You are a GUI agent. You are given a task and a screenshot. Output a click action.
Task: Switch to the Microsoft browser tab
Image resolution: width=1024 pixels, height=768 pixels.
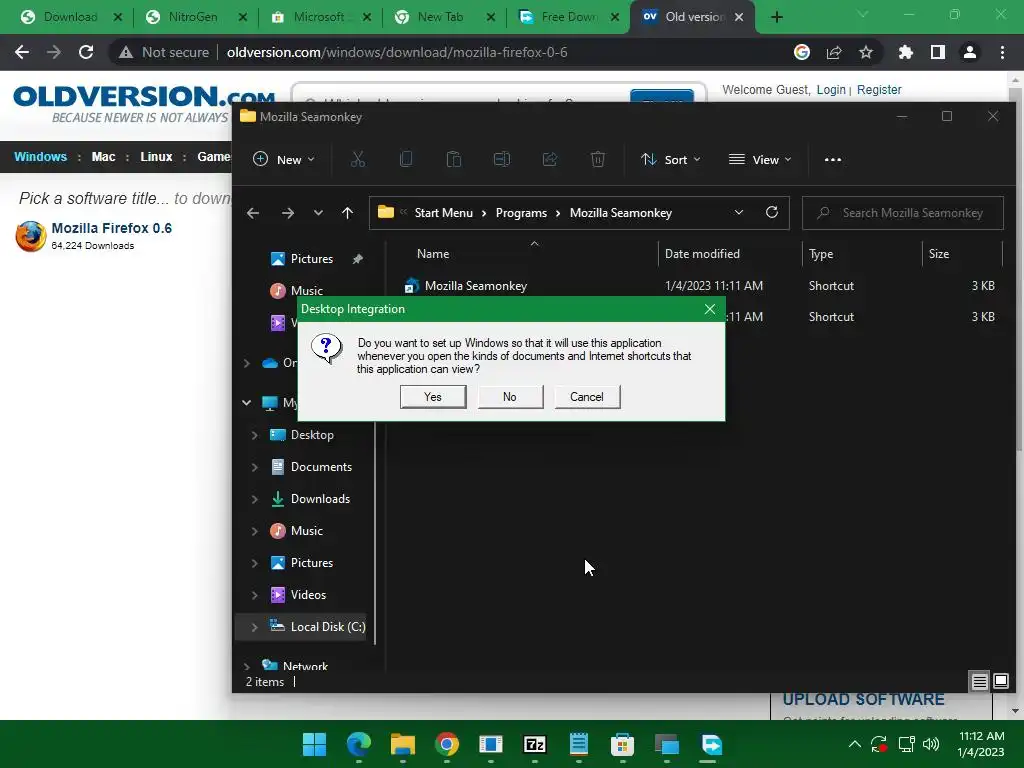tap(318, 17)
